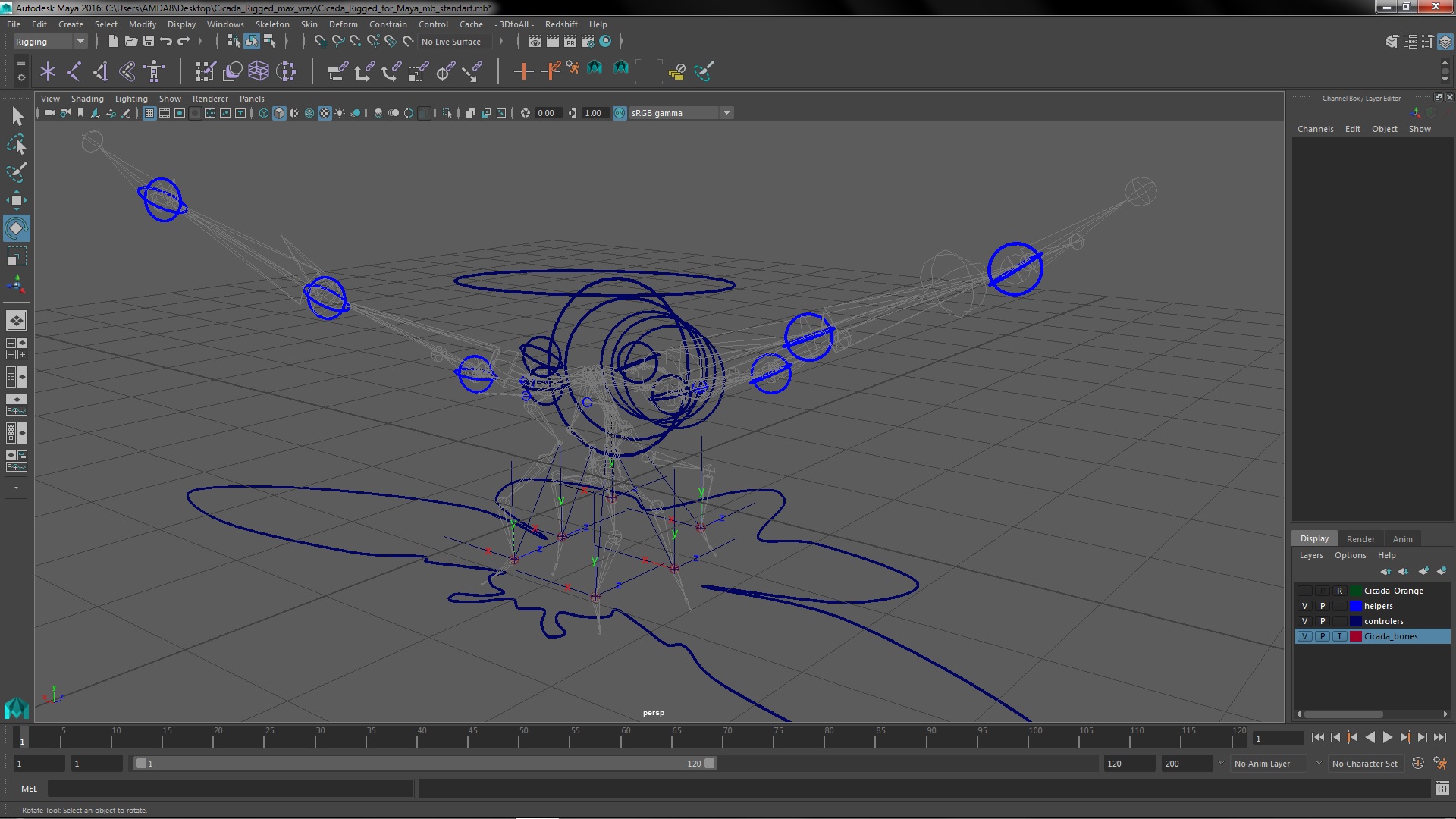Toggle visibility of the Cicada_Orange layer
The image size is (1456, 819).
pyautogui.click(x=1304, y=591)
